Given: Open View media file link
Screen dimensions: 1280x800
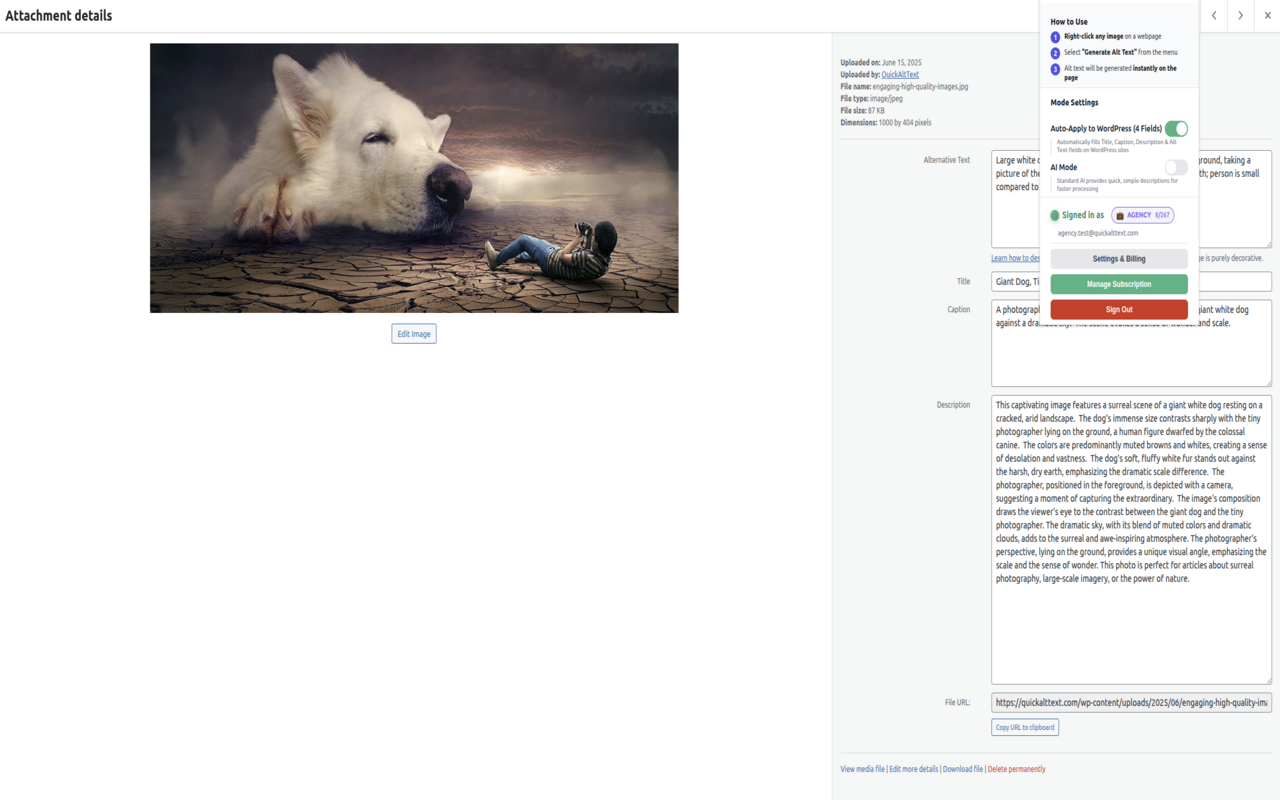Looking at the screenshot, I should coord(862,769).
